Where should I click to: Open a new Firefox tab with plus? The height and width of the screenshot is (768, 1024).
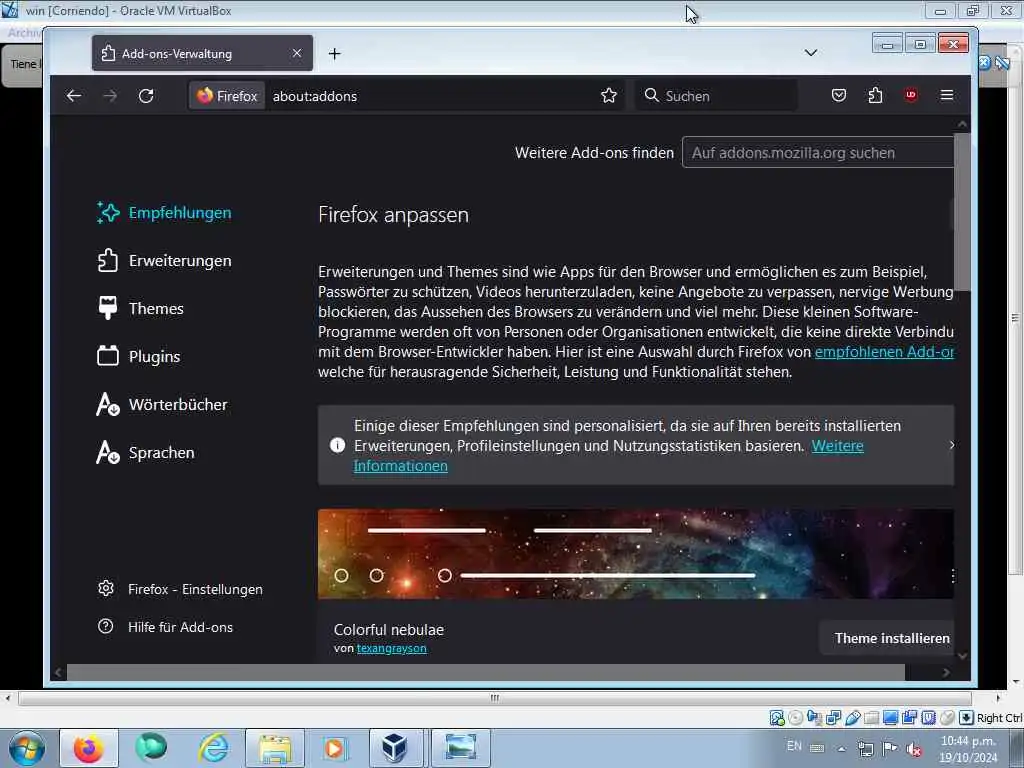pyautogui.click(x=334, y=54)
